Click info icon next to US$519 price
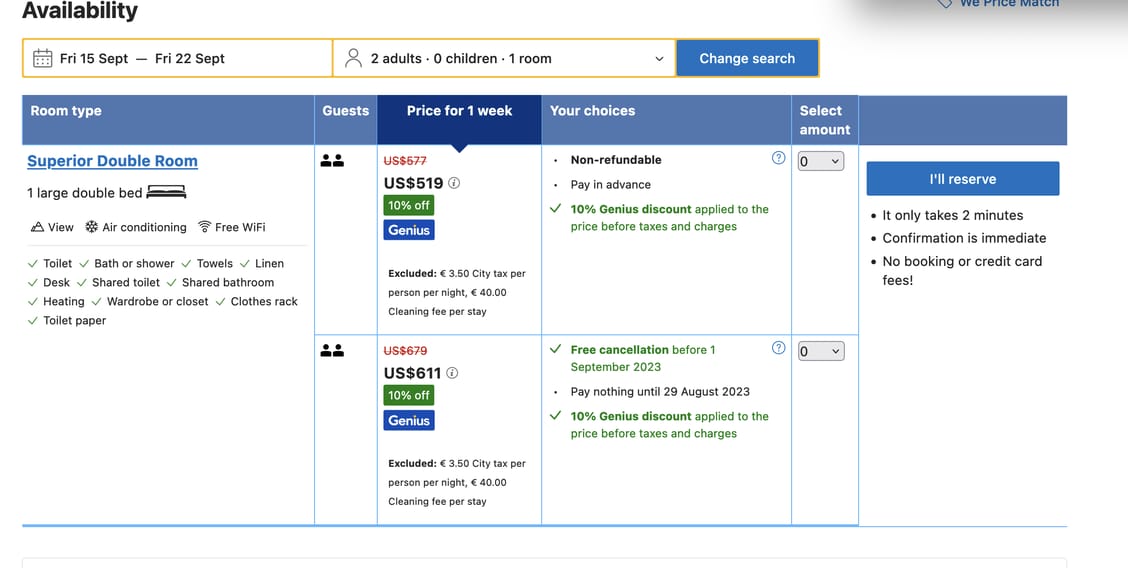1128x568 pixels. tap(454, 183)
